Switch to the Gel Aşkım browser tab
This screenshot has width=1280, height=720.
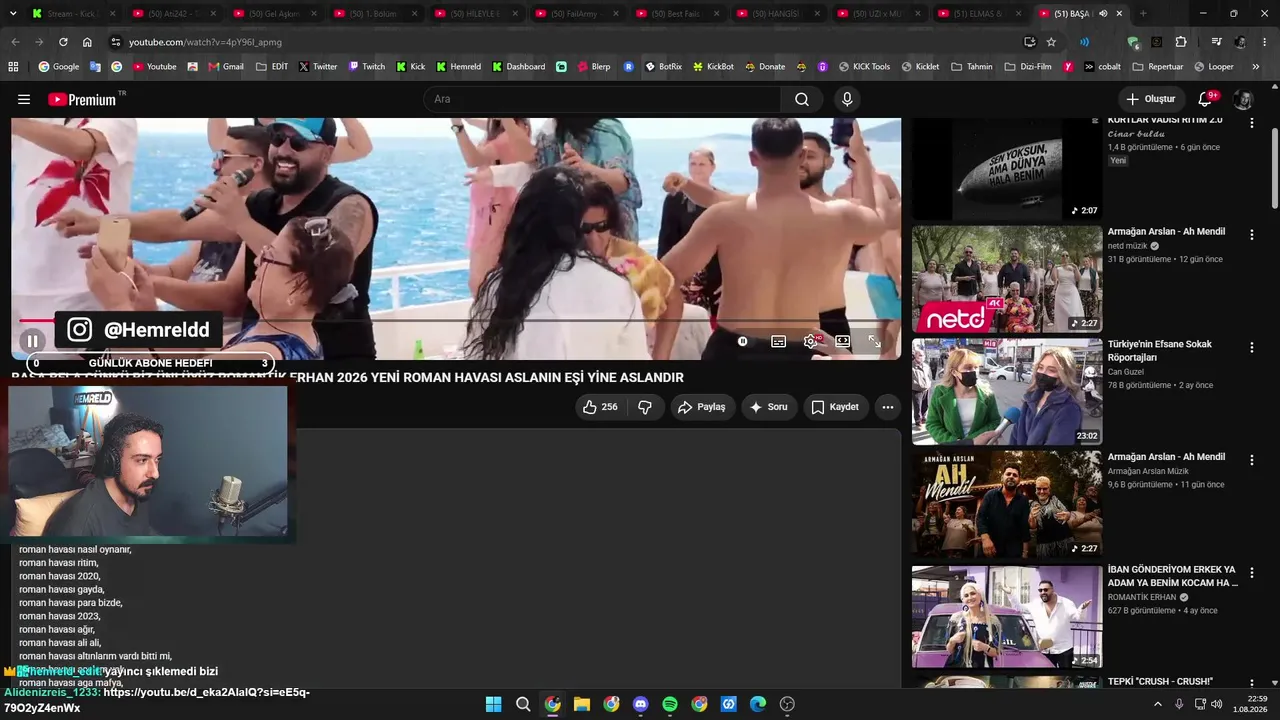click(275, 14)
